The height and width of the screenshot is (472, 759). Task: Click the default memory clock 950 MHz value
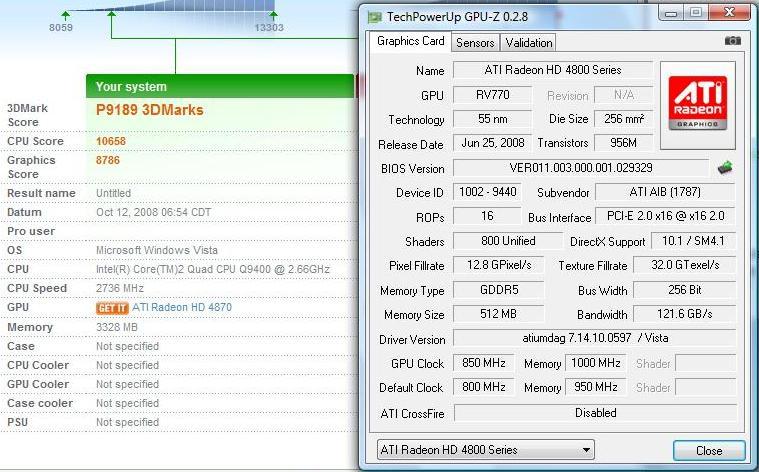(595, 387)
